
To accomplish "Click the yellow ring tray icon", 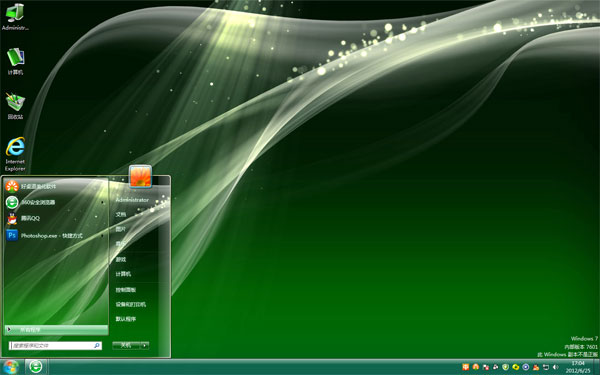I will [x=516, y=367].
